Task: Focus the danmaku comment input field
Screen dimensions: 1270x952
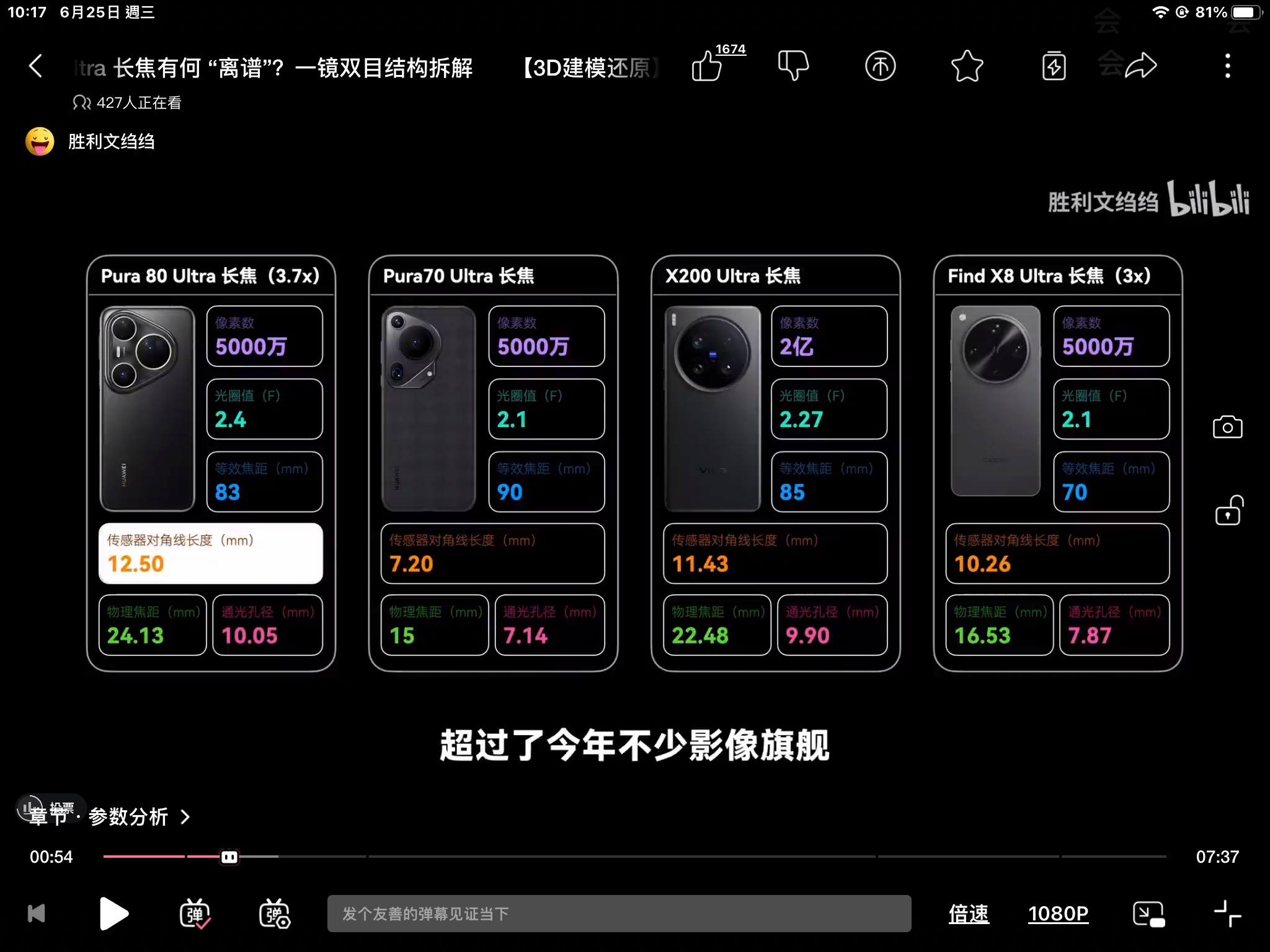Action: coord(619,914)
